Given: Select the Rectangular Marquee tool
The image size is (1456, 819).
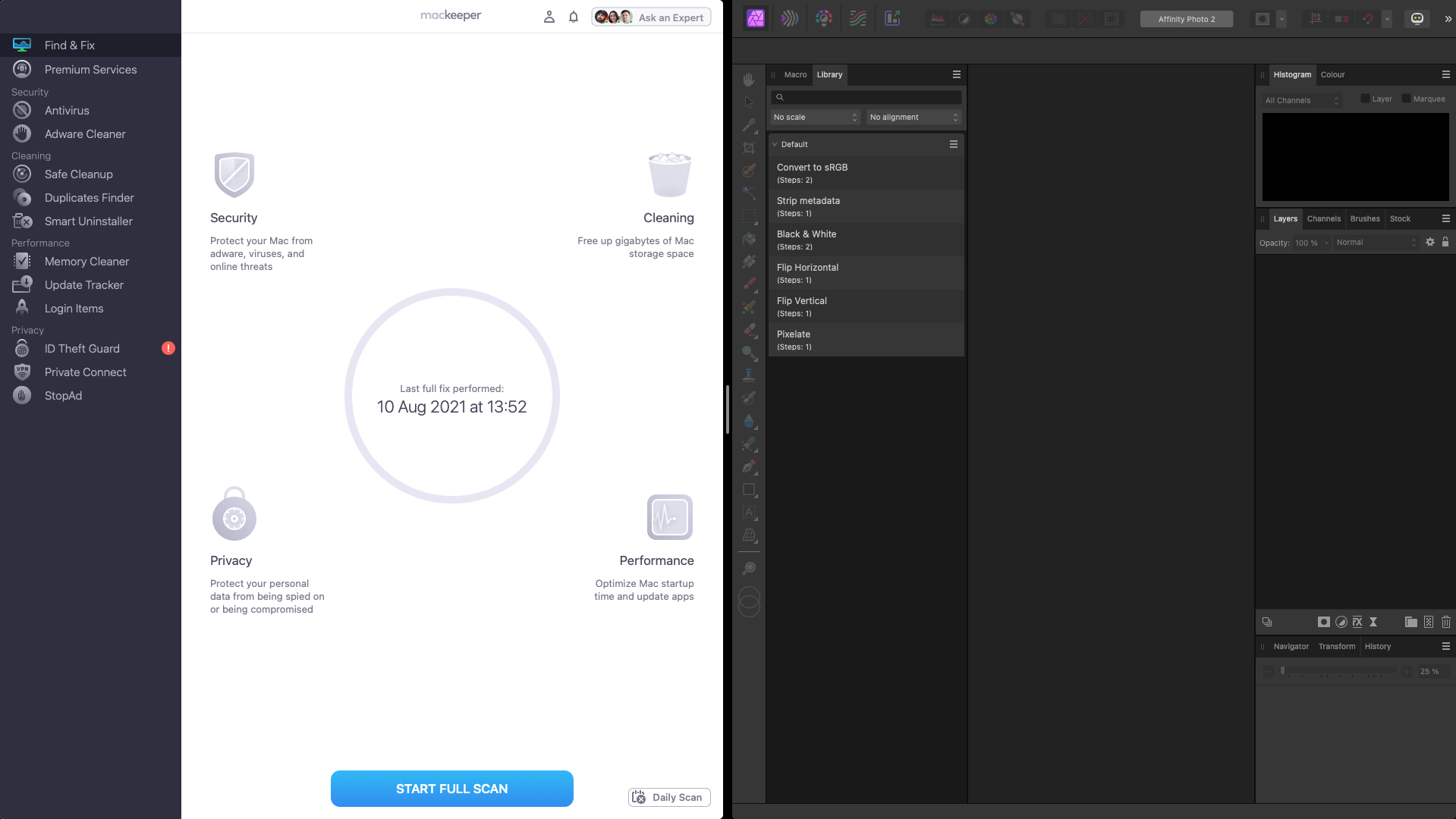Looking at the screenshot, I should point(749,216).
